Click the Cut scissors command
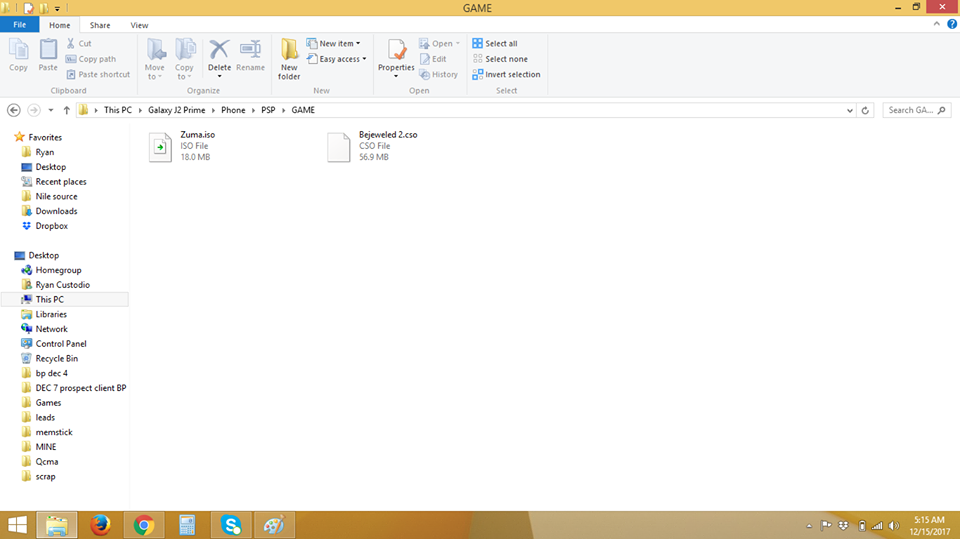Screen dimensions: 960x539 (78, 43)
